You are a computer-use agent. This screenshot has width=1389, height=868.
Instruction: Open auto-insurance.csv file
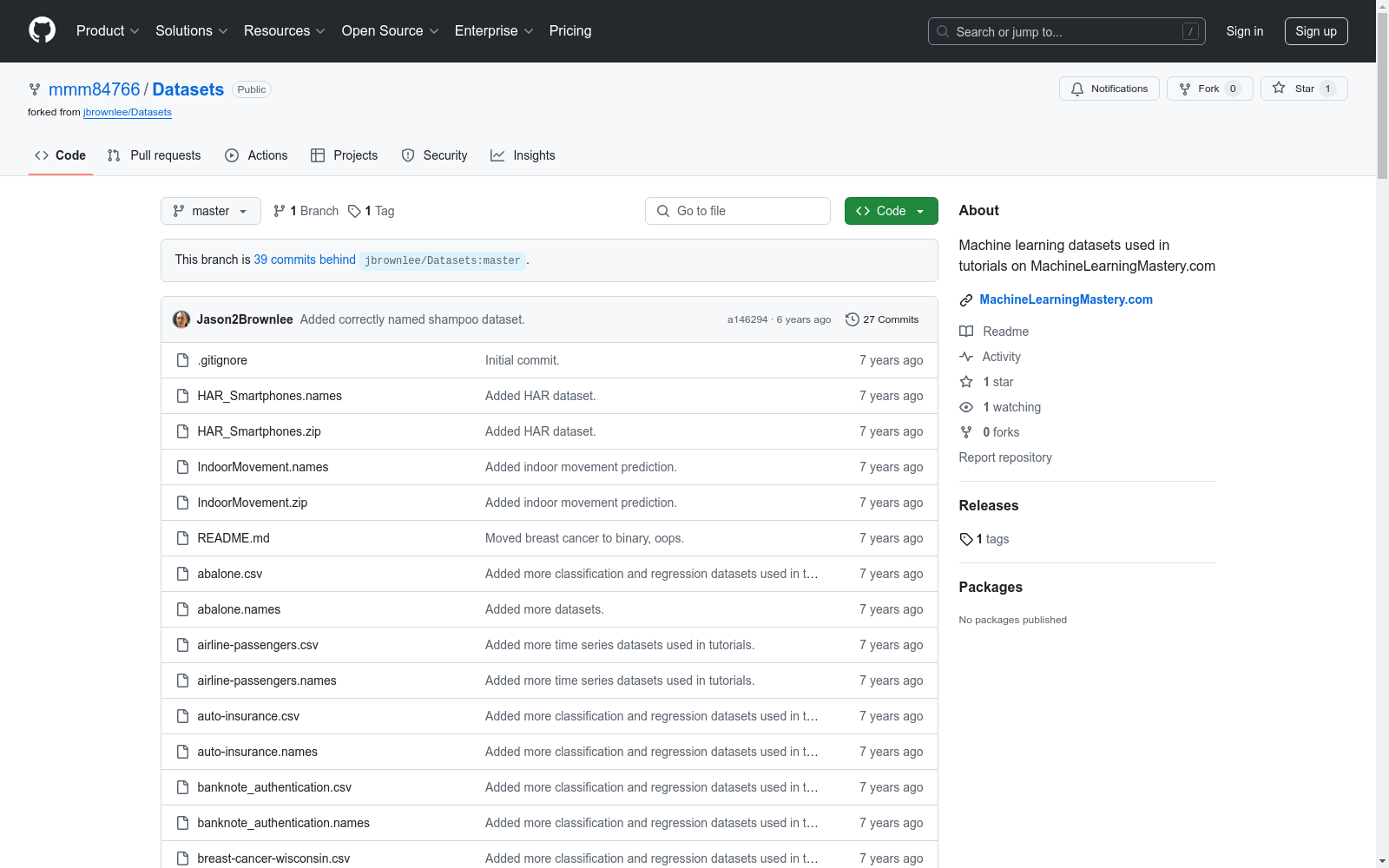coord(248,716)
